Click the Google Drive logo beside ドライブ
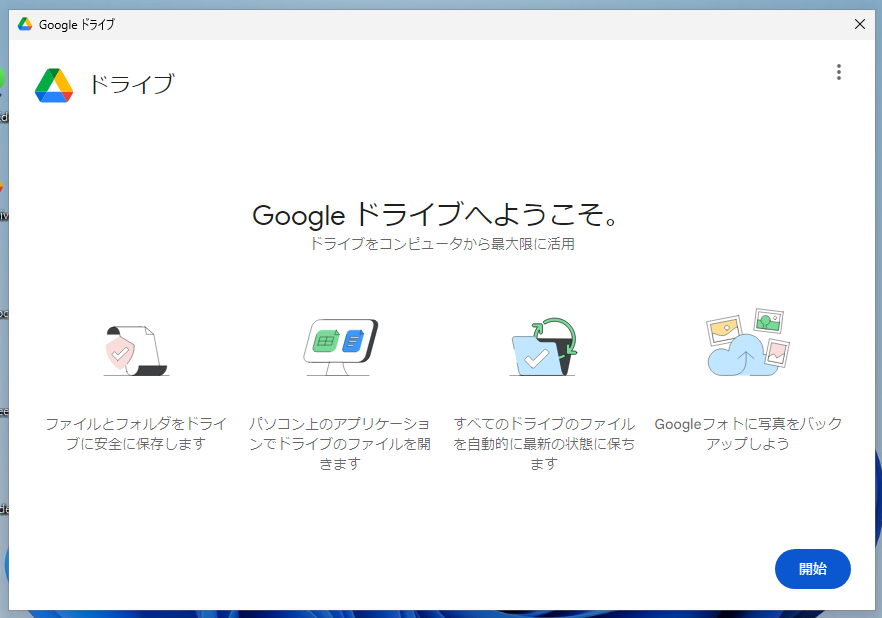This screenshot has height=618, width=882. tap(54, 85)
